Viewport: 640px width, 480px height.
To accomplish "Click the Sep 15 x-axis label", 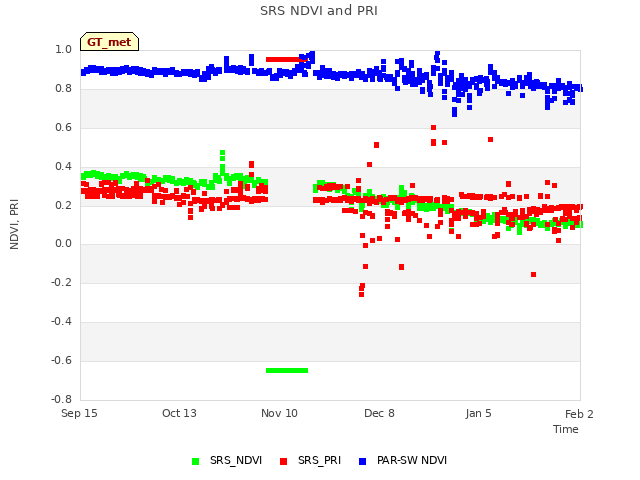I will pyautogui.click(x=79, y=413).
